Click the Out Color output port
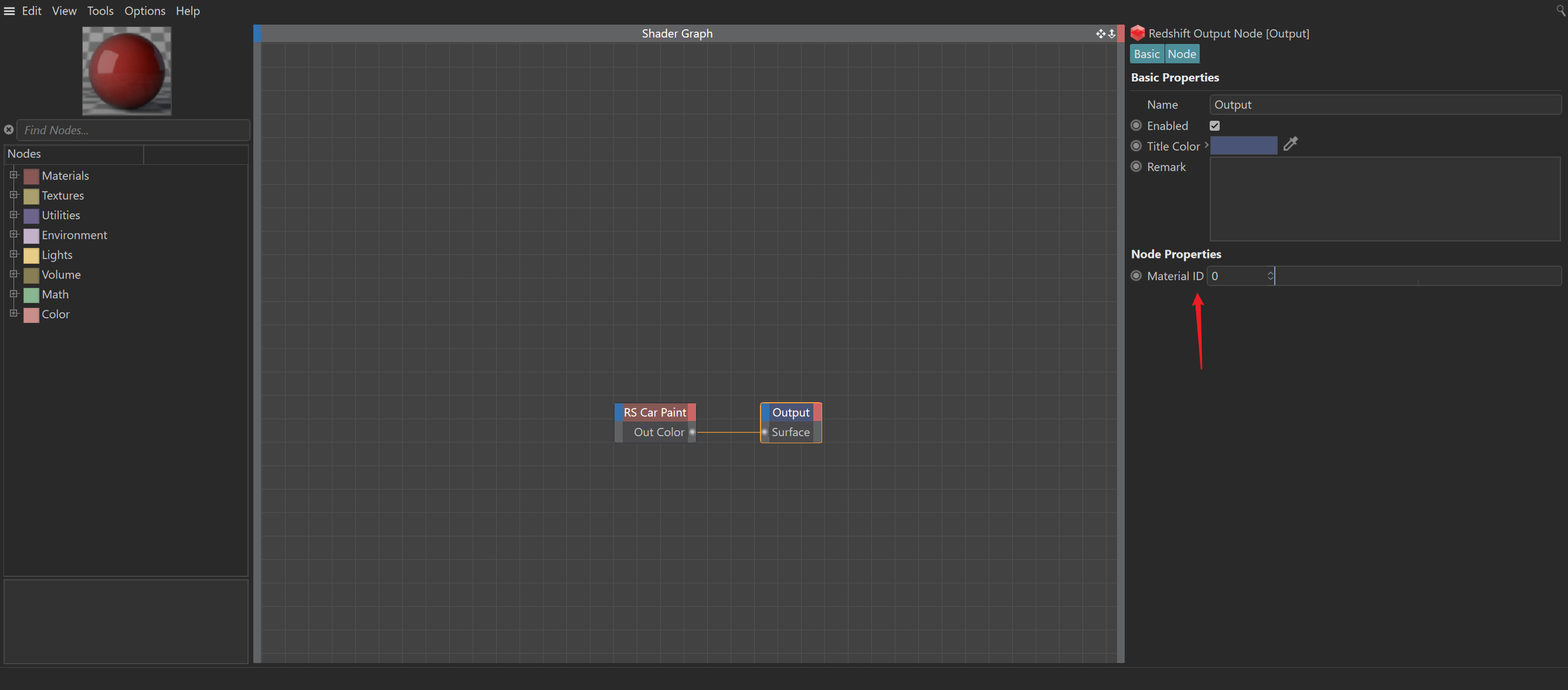This screenshot has height=690, width=1568. pos(692,432)
